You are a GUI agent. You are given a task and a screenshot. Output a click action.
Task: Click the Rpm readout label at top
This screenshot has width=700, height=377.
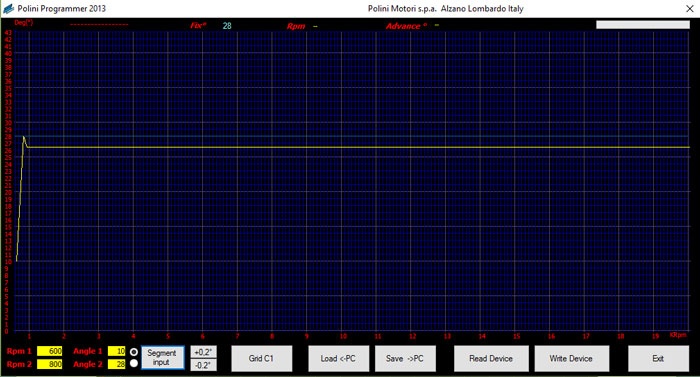pyautogui.click(x=296, y=26)
